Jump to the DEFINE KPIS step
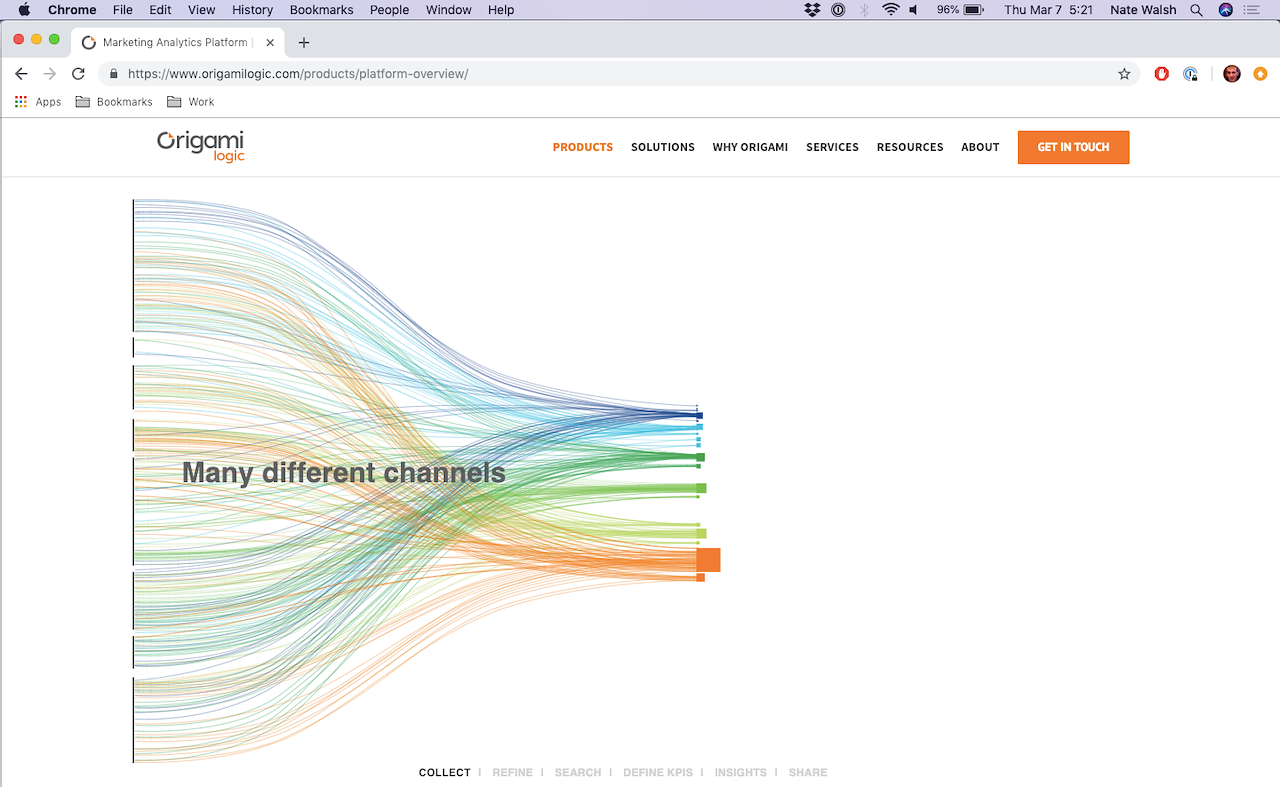 click(658, 772)
